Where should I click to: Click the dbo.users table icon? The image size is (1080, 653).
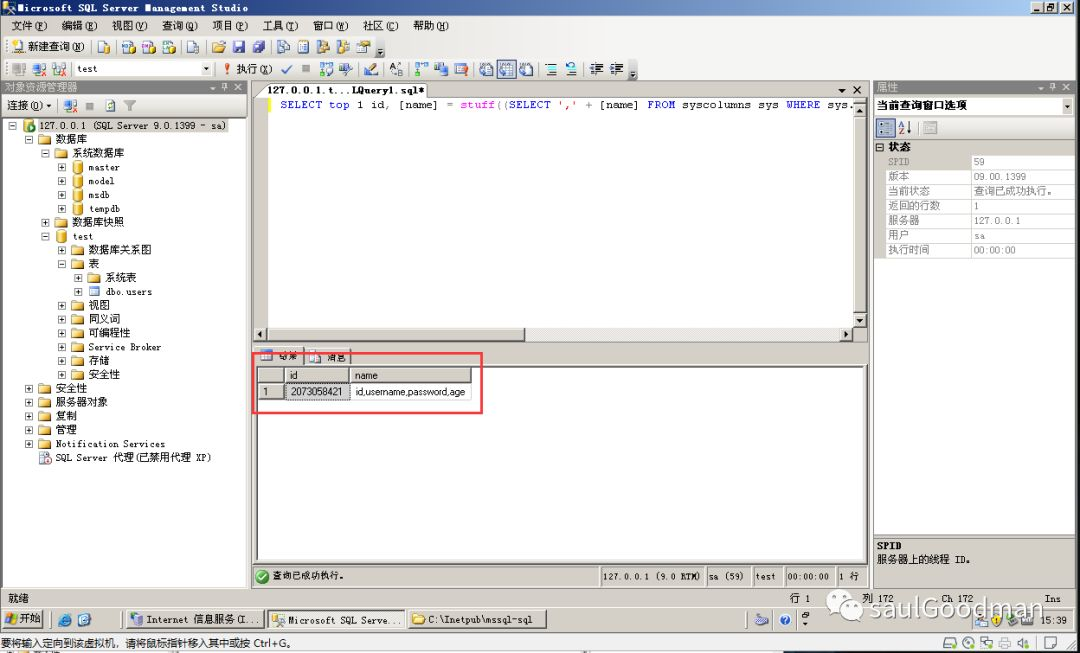tap(94, 291)
